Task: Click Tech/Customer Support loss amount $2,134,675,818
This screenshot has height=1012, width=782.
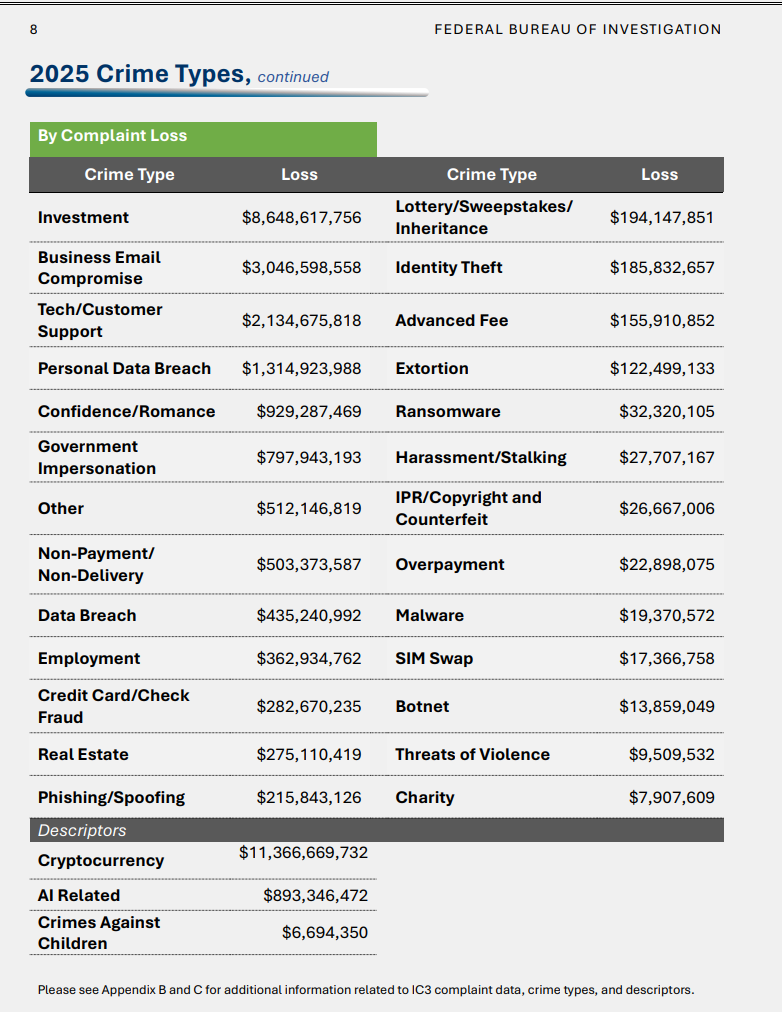Action: click(x=301, y=321)
